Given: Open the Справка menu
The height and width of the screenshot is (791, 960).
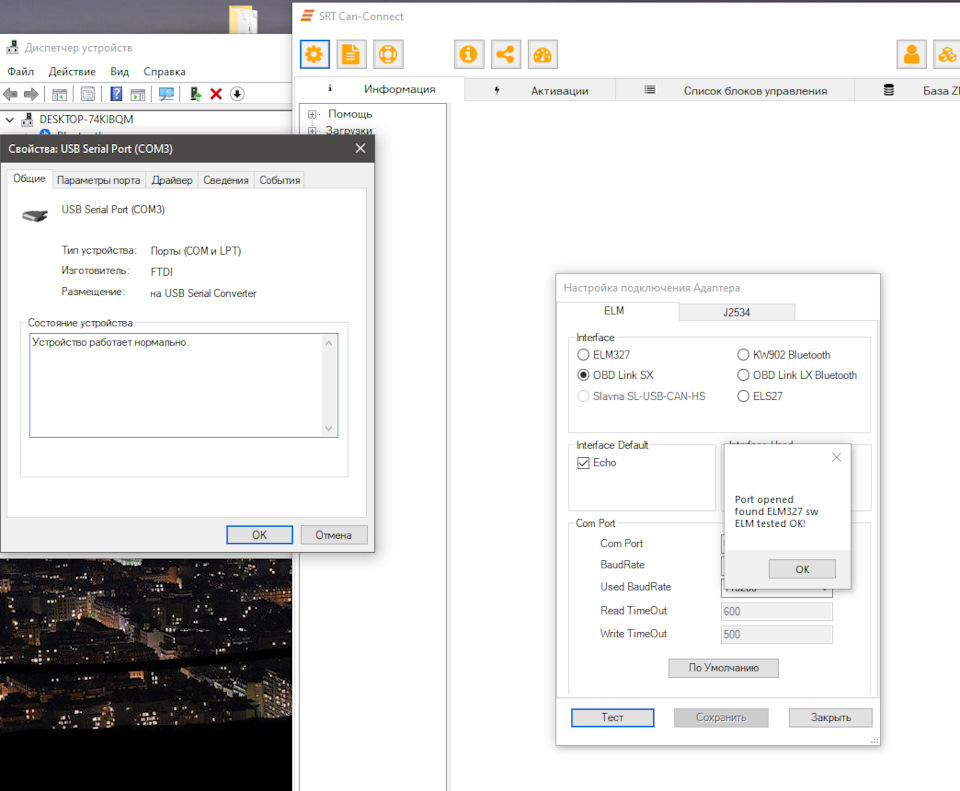Looking at the screenshot, I should click(x=164, y=72).
